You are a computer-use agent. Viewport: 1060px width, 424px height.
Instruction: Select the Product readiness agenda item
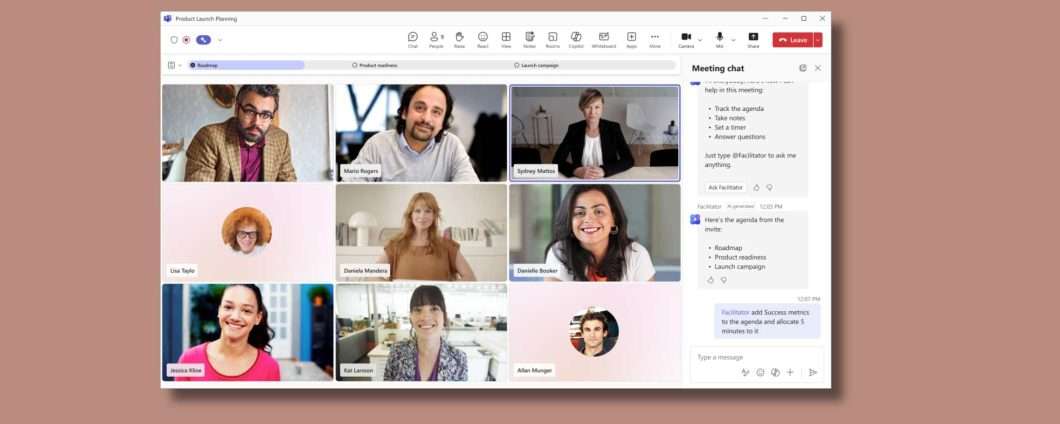(375, 66)
